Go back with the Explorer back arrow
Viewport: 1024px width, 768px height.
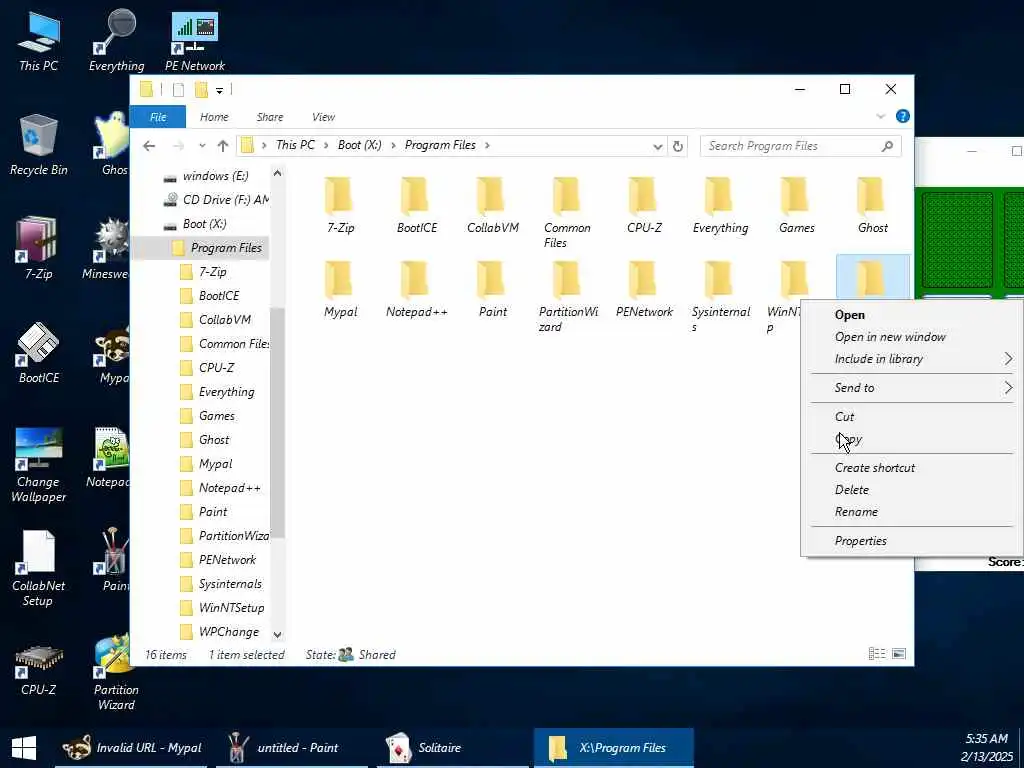coord(149,146)
